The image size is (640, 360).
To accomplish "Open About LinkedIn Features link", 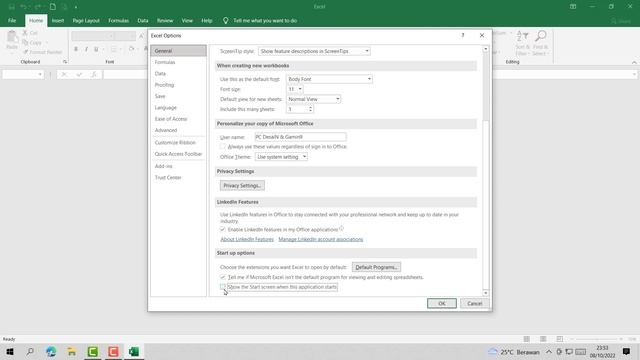I will (x=247, y=239).
